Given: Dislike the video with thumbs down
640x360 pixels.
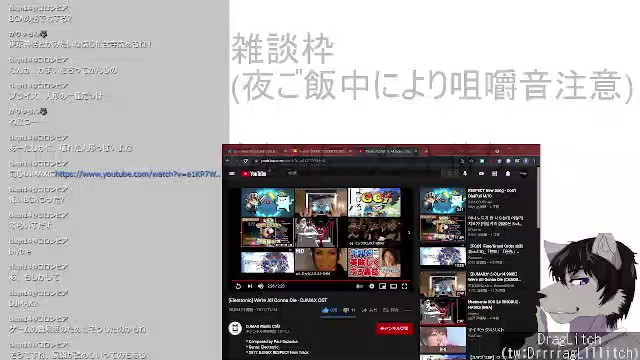Looking at the screenshot, I should (349, 310).
